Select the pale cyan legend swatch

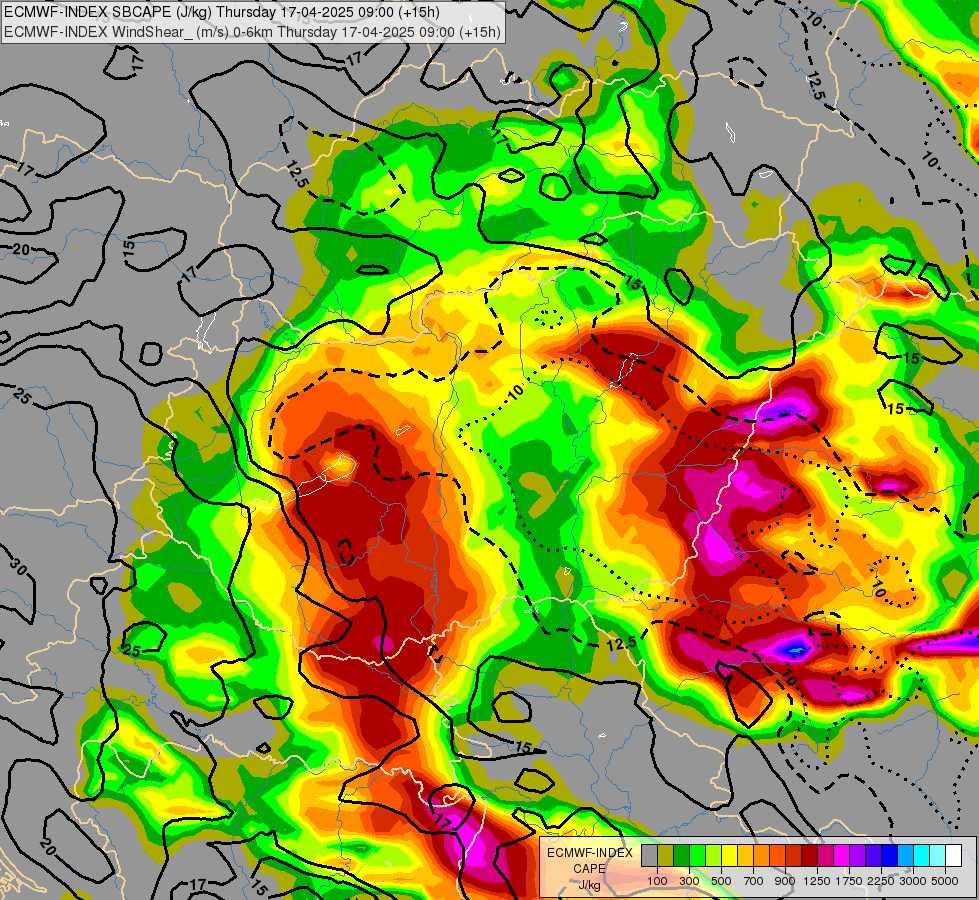coord(938,856)
